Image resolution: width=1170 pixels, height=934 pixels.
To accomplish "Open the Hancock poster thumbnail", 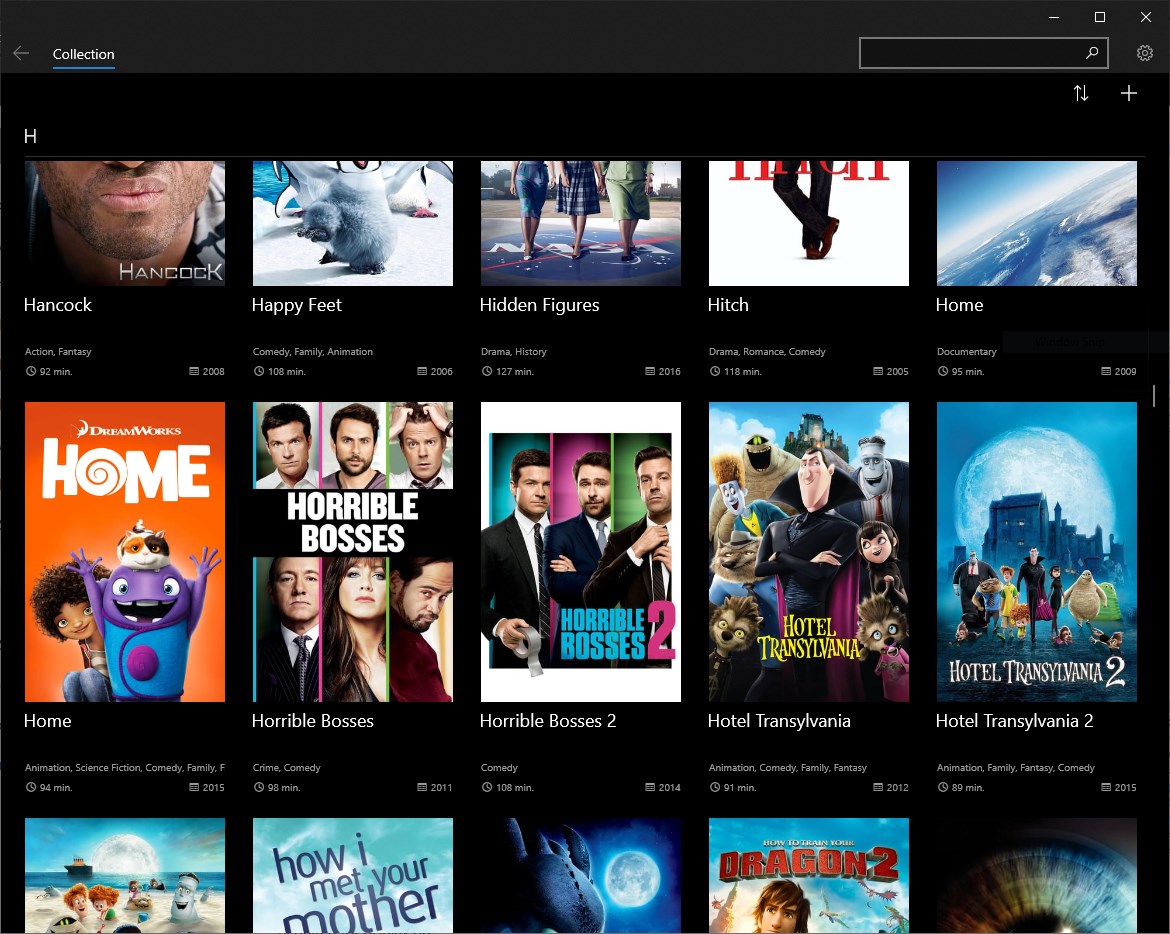I will [125, 223].
